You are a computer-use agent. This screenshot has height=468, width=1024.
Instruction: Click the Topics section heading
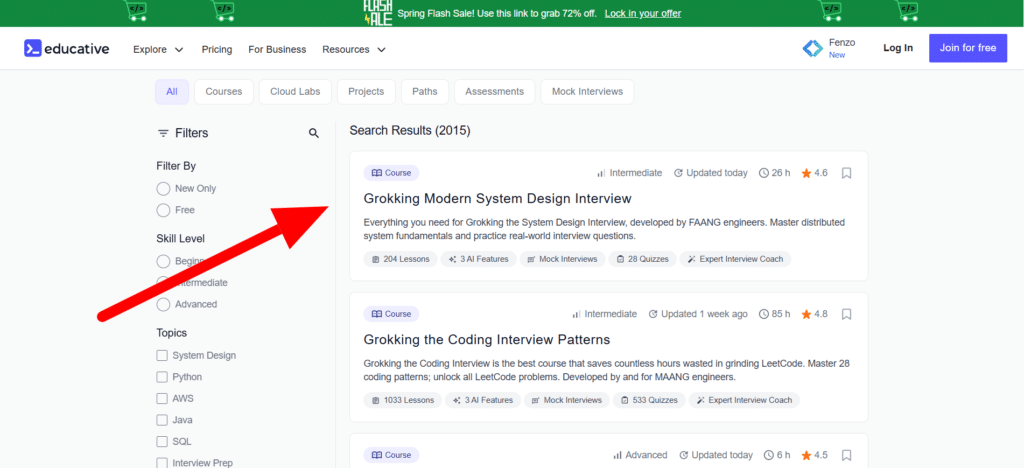(172, 333)
